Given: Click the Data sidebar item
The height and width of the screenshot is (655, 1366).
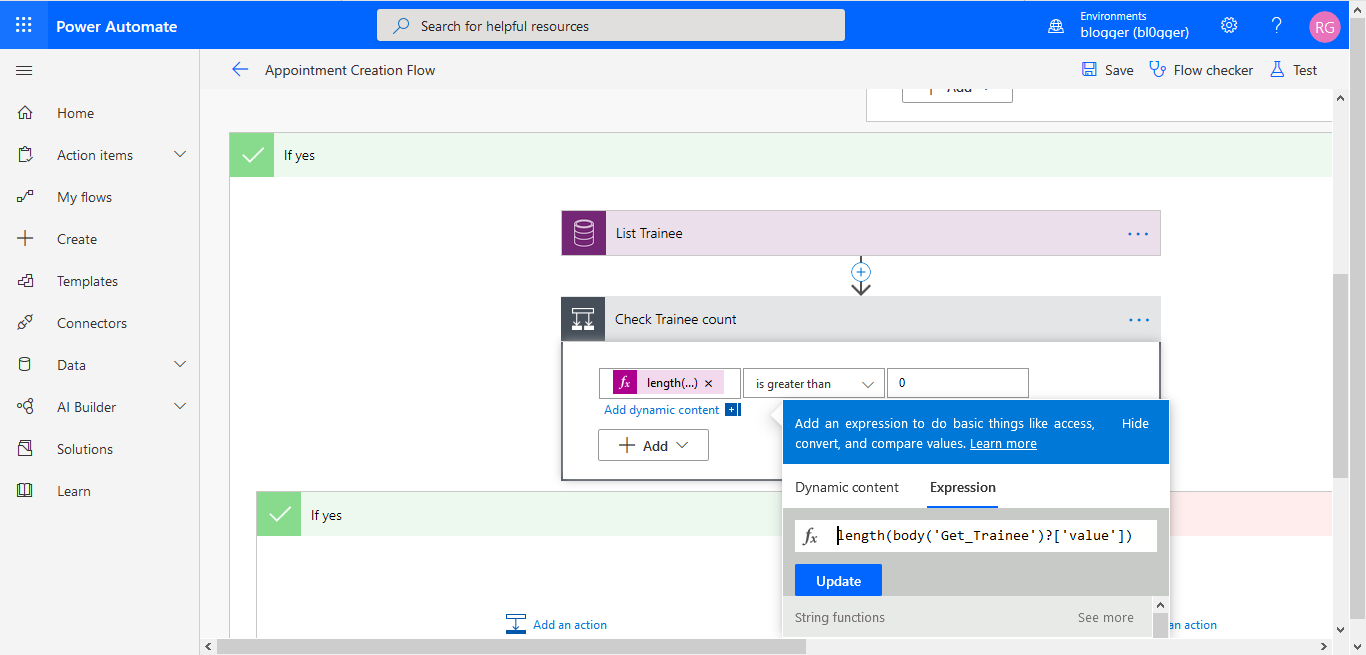Looking at the screenshot, I should pos(71,365).
